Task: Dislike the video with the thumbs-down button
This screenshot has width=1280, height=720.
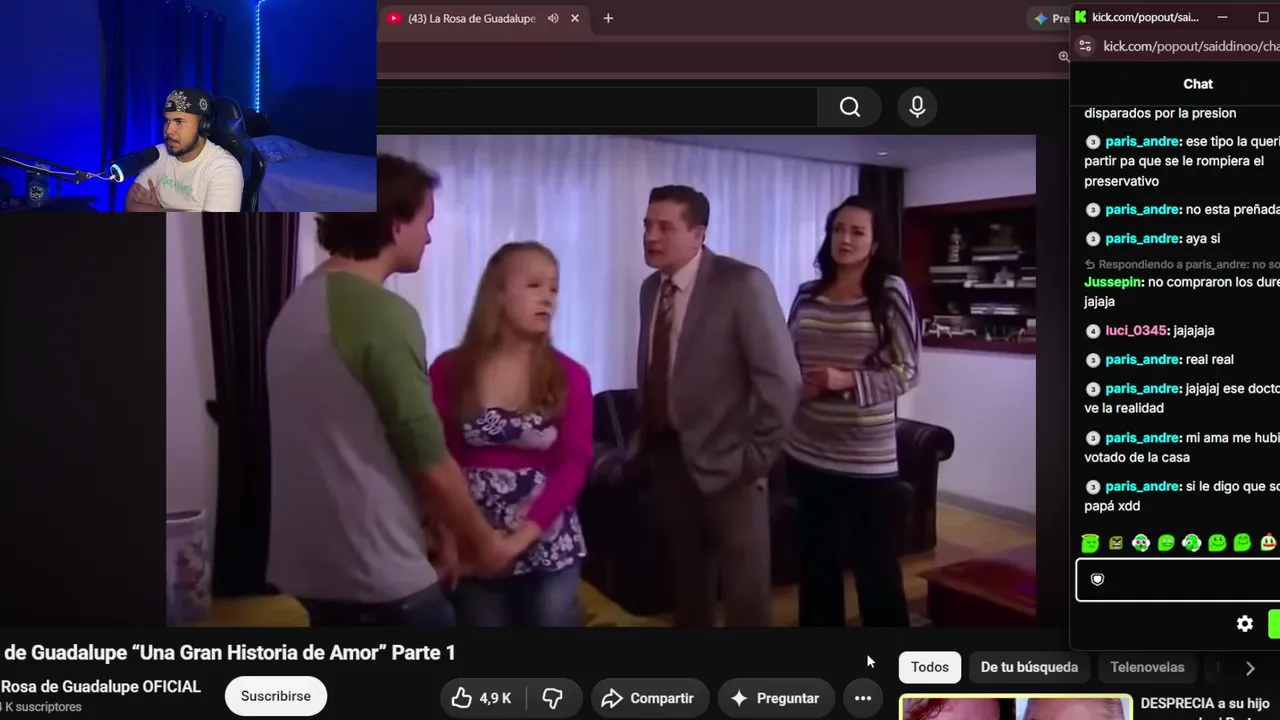Action: coord(552,698)
